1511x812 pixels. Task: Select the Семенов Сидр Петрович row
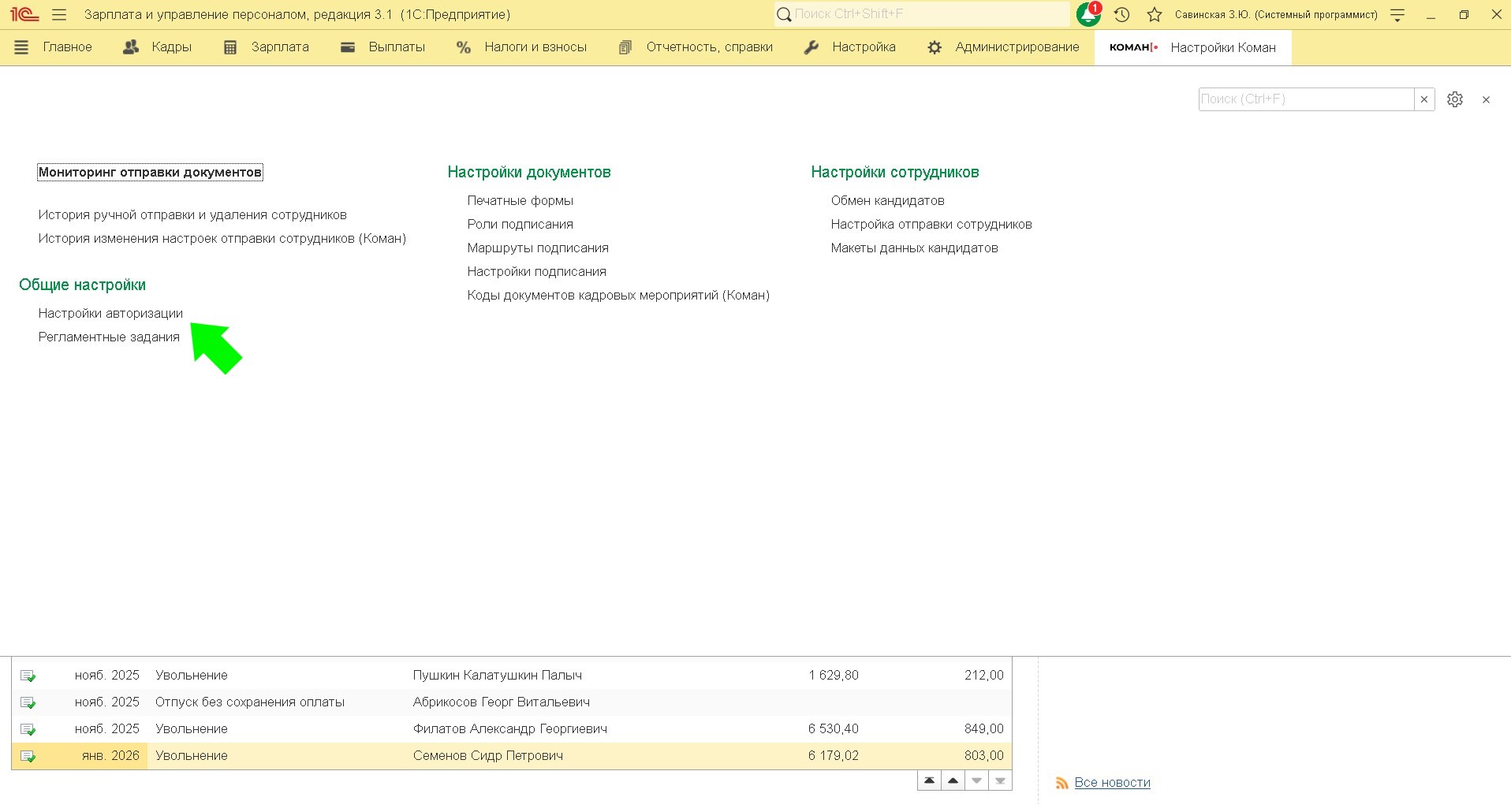pyautogui.click(x=487, y=755)
